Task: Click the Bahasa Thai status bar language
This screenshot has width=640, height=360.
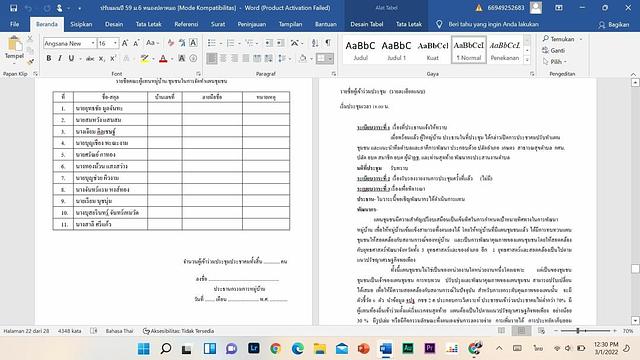Action: click(x=120, y=331)
